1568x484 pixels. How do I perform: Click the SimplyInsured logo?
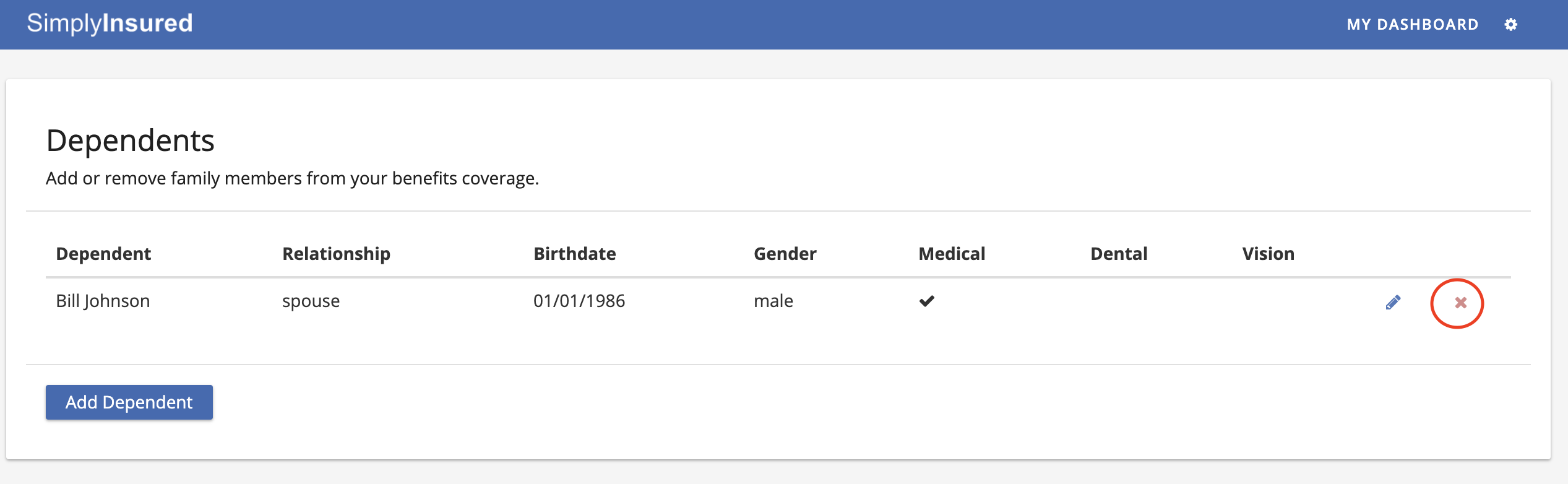click(x=110, y=24)
